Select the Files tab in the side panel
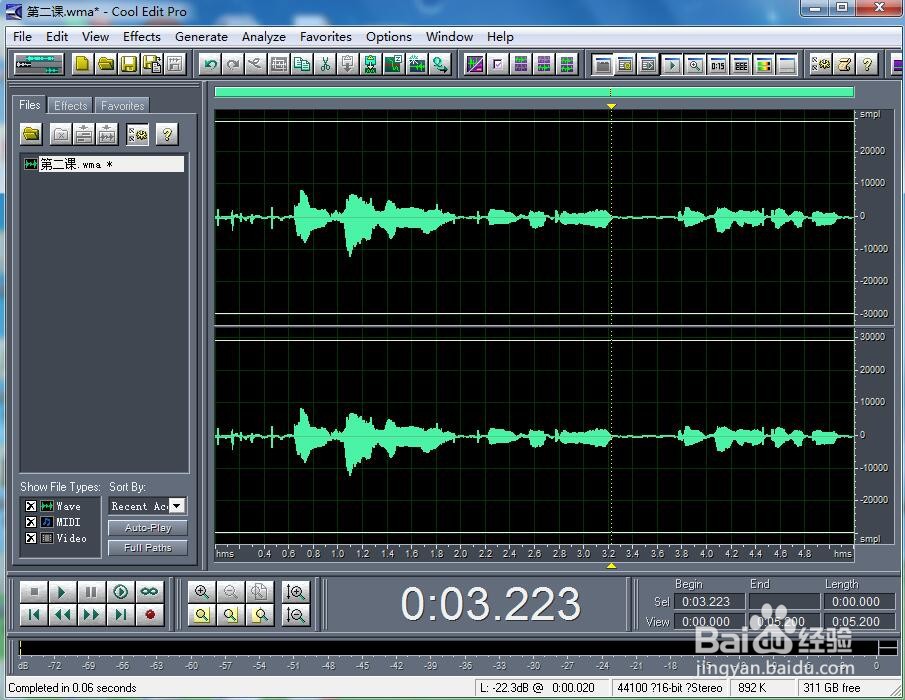This screenshot has height=700, width=905. [29, 104]
